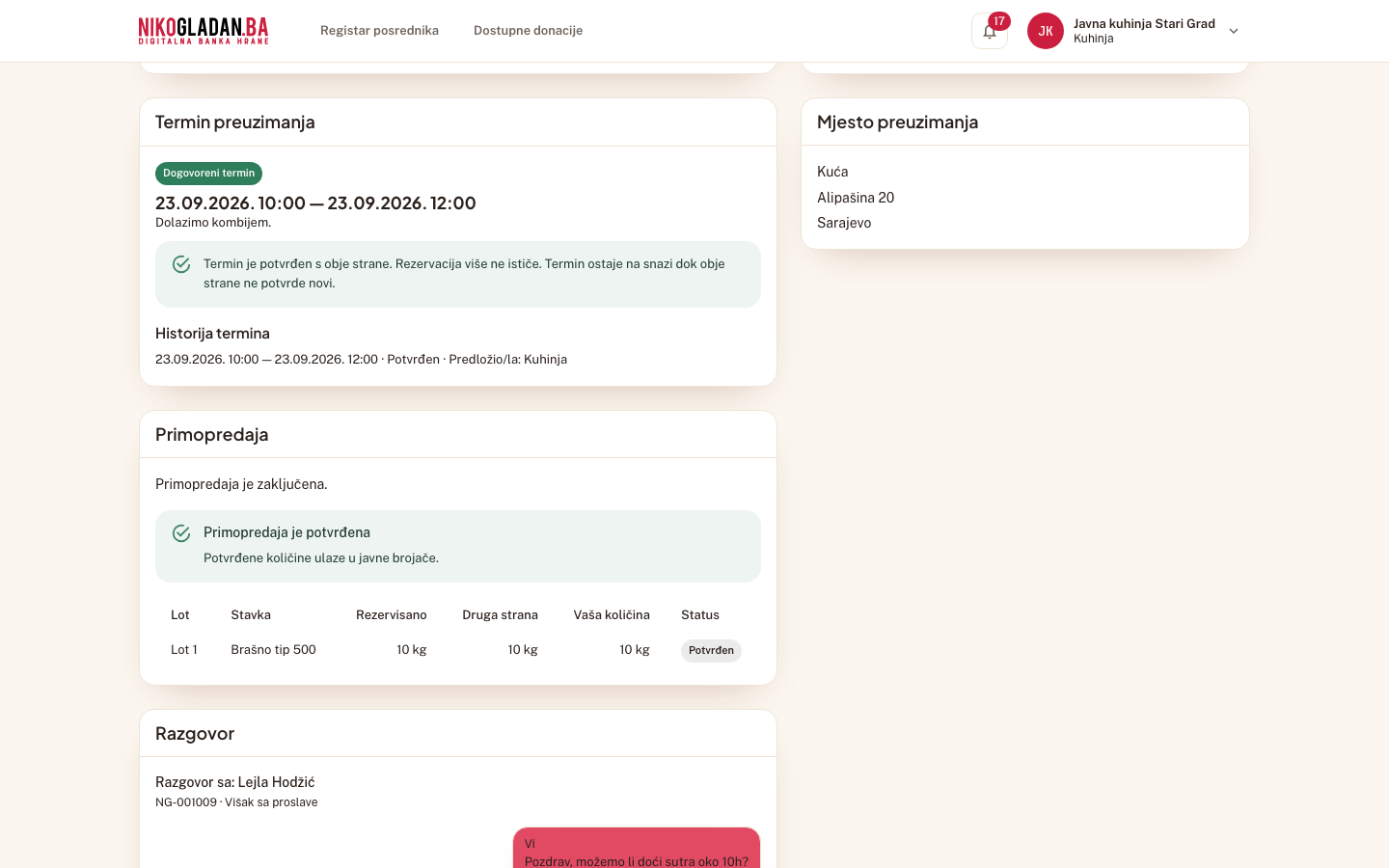Select the Brašno tip 500 cell
Viewport: 1389px width, 868px height.
click(273, 650)
